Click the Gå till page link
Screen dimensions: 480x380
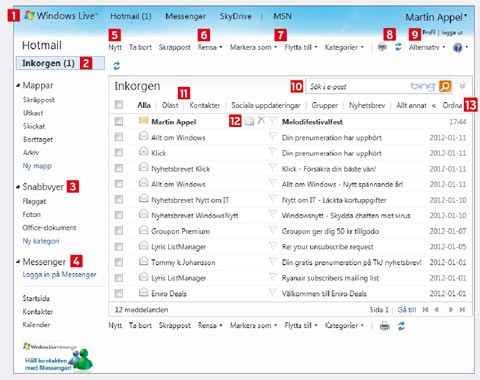[x=407, y=310]
